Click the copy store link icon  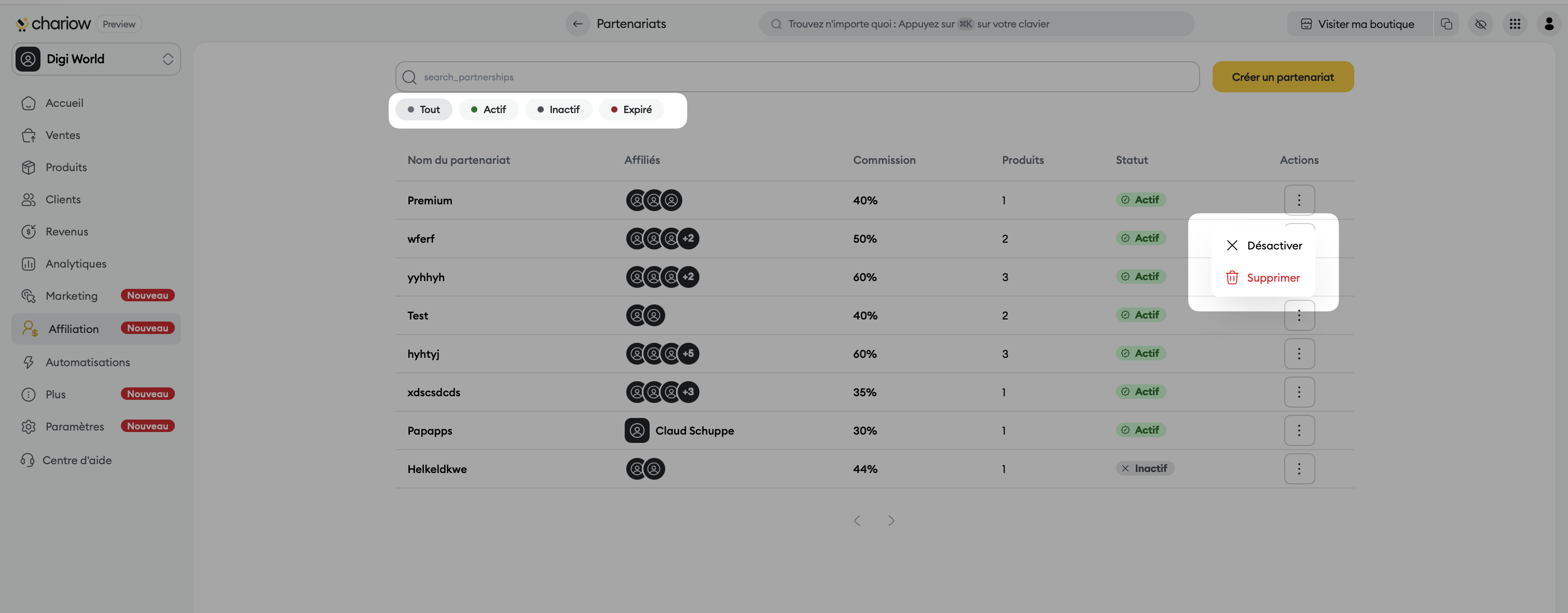1446,24
